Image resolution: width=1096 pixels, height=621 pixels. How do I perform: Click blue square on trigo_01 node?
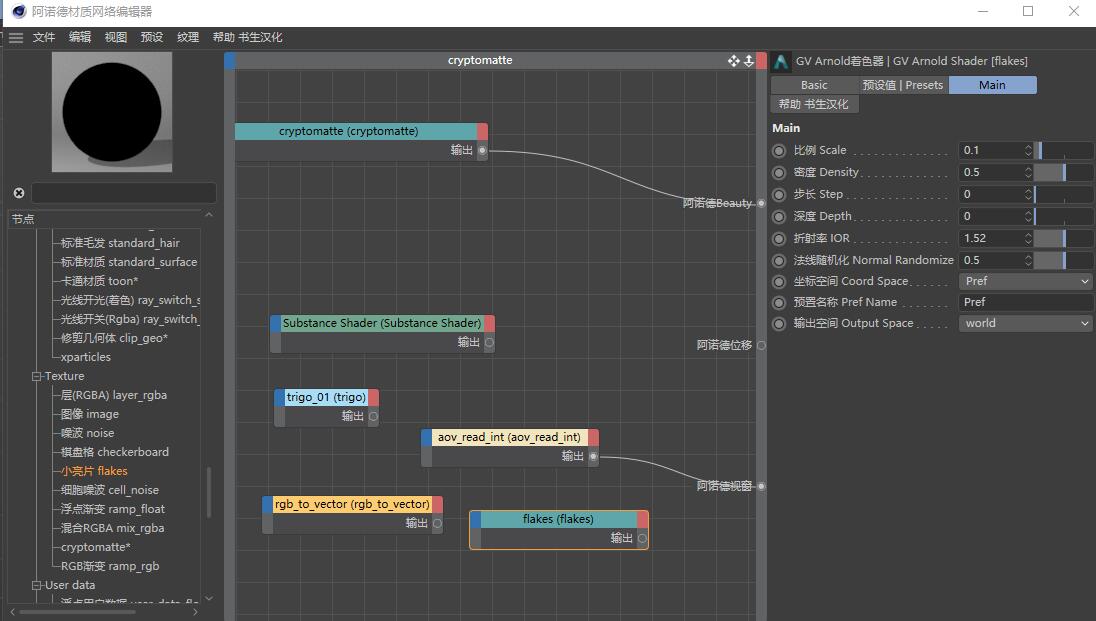(x=280, y=397)
